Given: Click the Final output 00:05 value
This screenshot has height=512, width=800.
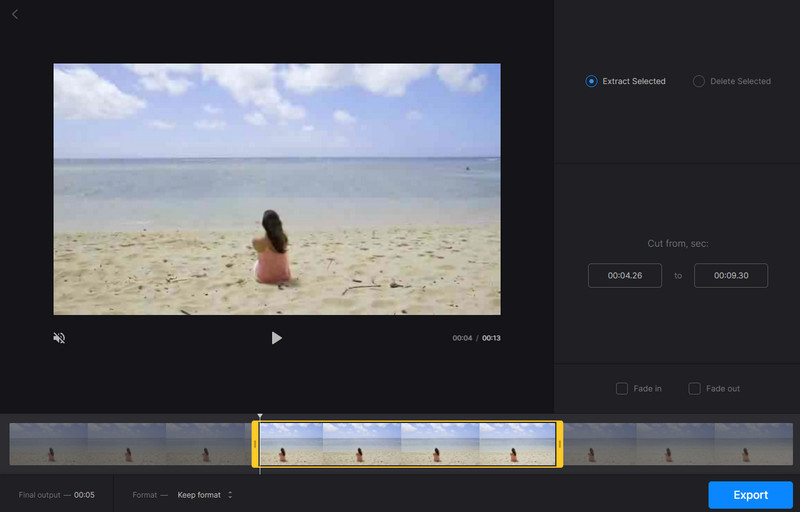Looking at the screenshot, I should pos(84,495).
